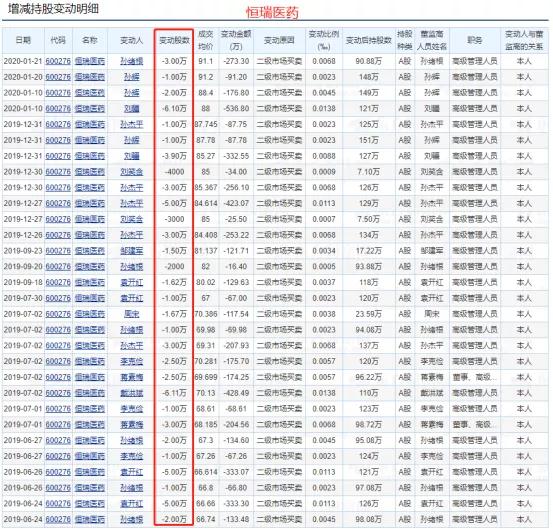Select the 137万 holdings cell
The image size is (553, 529).
tap(369, 346)
